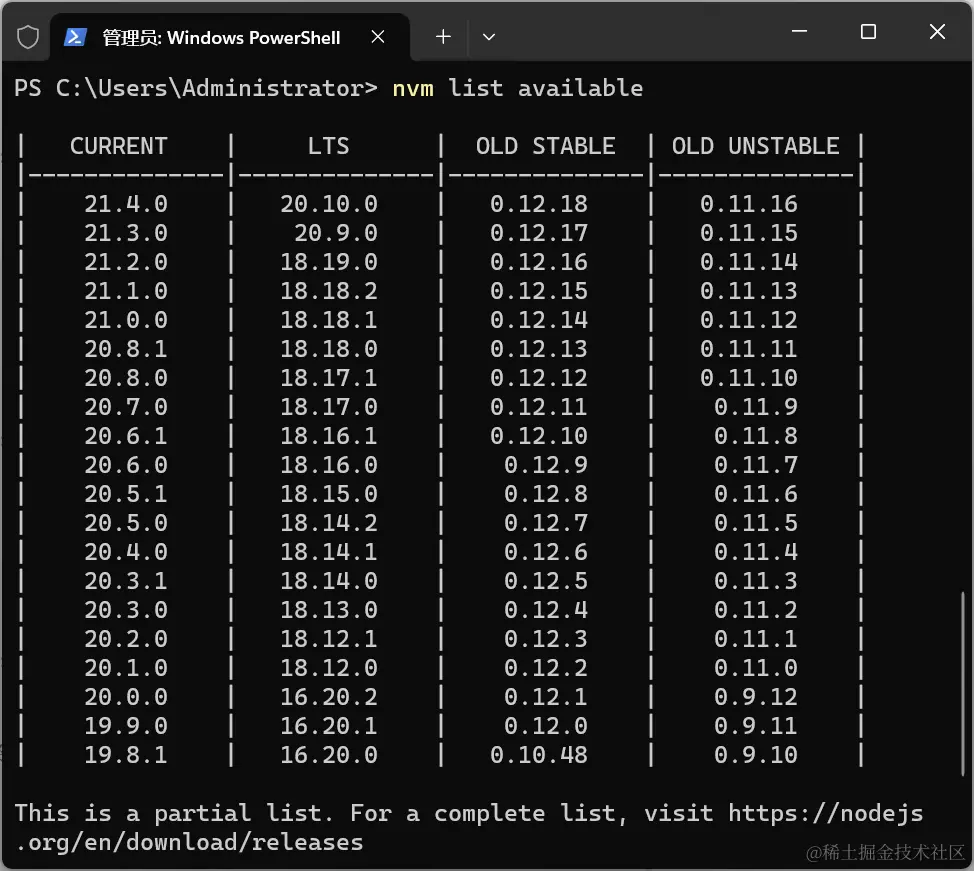974x871 pixels.
Task: Select the Windows PowerShell administrator tab
Action: 229,37
